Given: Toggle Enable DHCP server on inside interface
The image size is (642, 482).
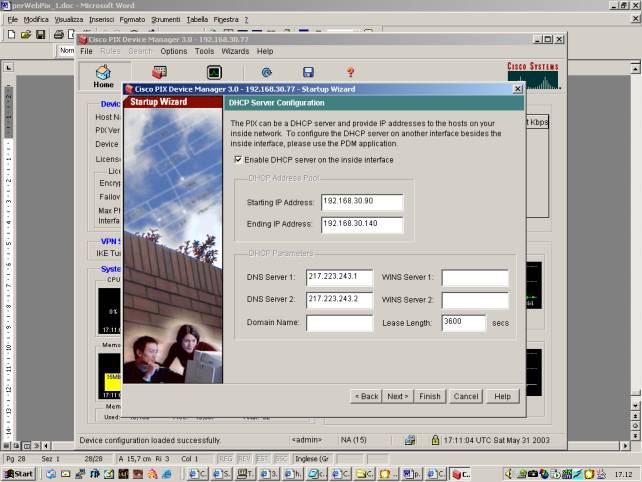Looking at the screenshot, I should 238,159.
